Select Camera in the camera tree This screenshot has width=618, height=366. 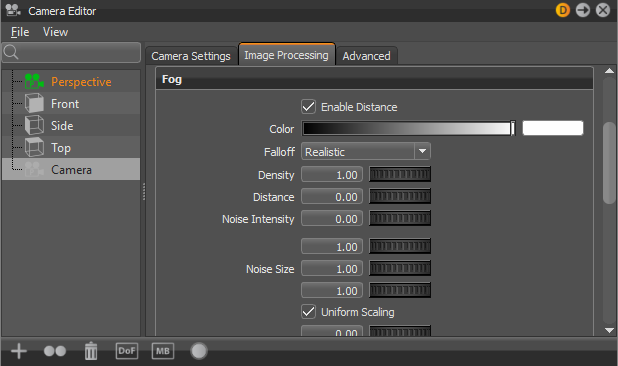point(71,170)
